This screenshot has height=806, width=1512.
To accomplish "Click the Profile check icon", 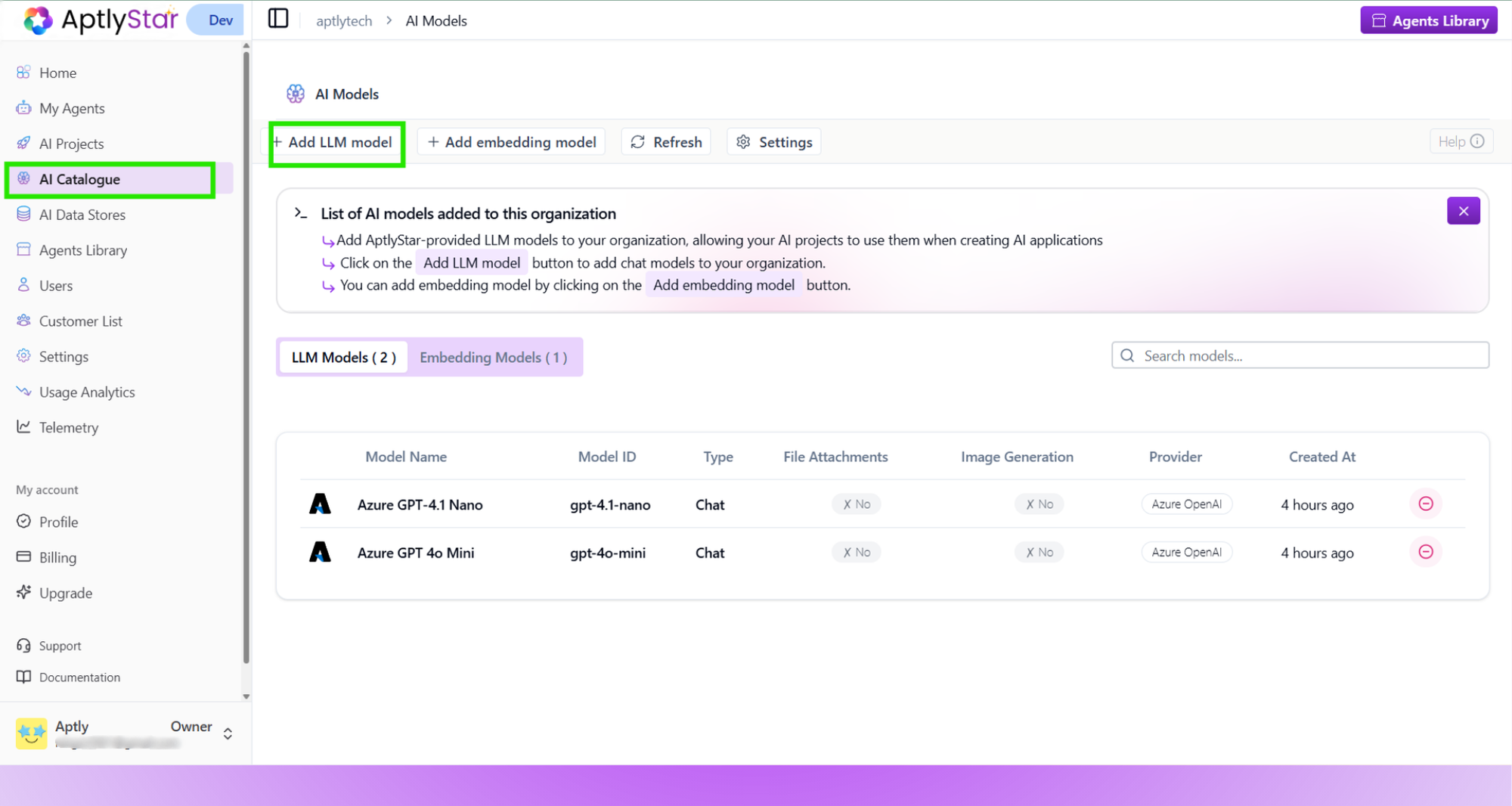I will click(23, 522).
